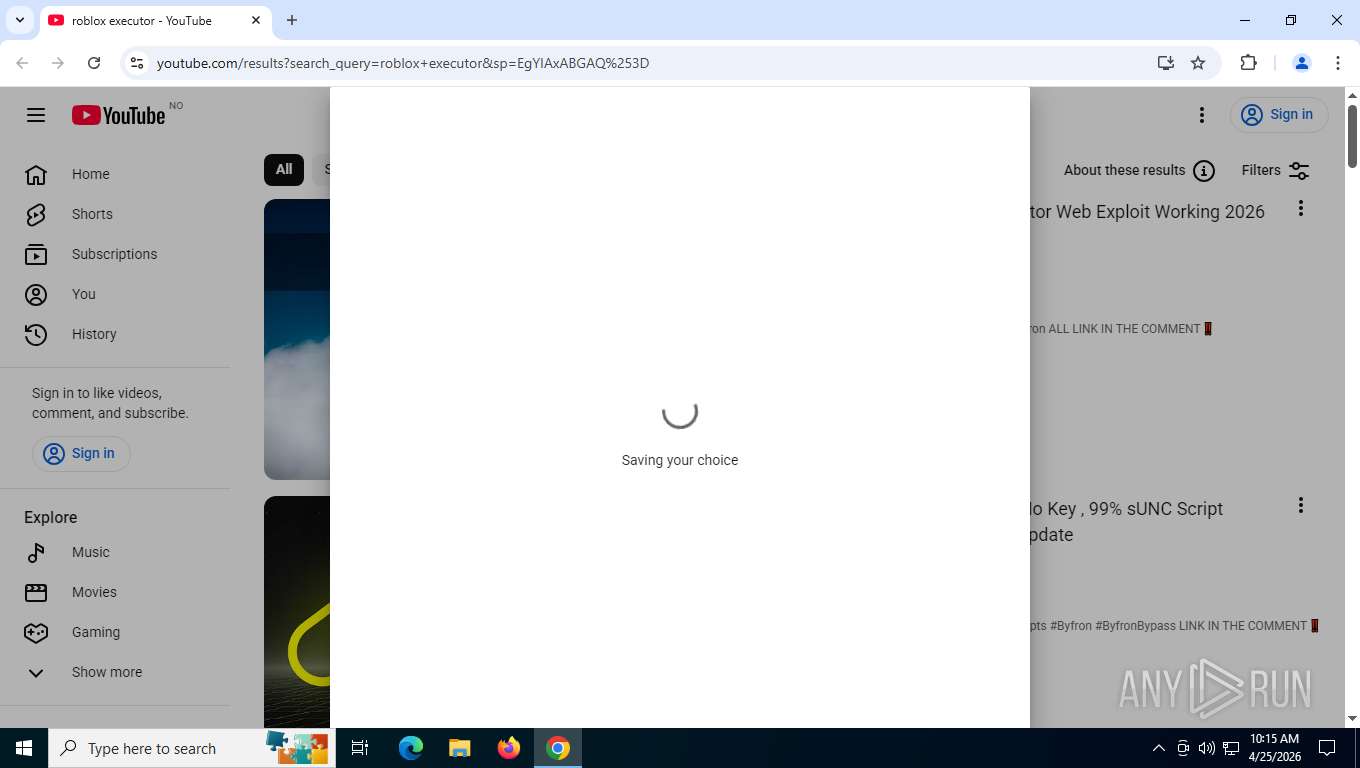The width and height of the screenshot is (1360, 768).
Task: Select the All filter chip
Action: [x=284, y=170]
